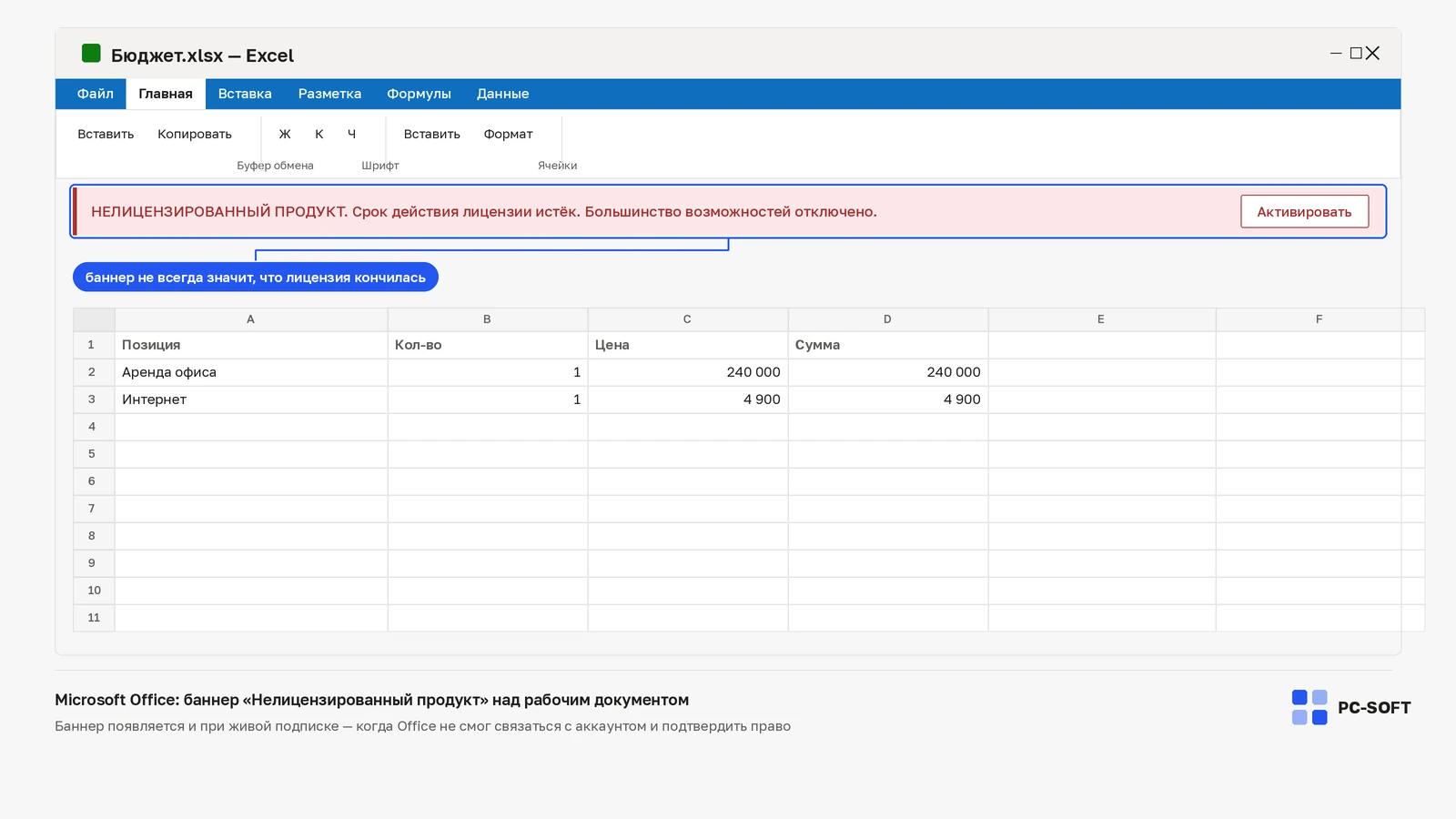Viewport: 1456px width, 819px height.
Task: Toggle underline with the Ч button
Action: 351,134
